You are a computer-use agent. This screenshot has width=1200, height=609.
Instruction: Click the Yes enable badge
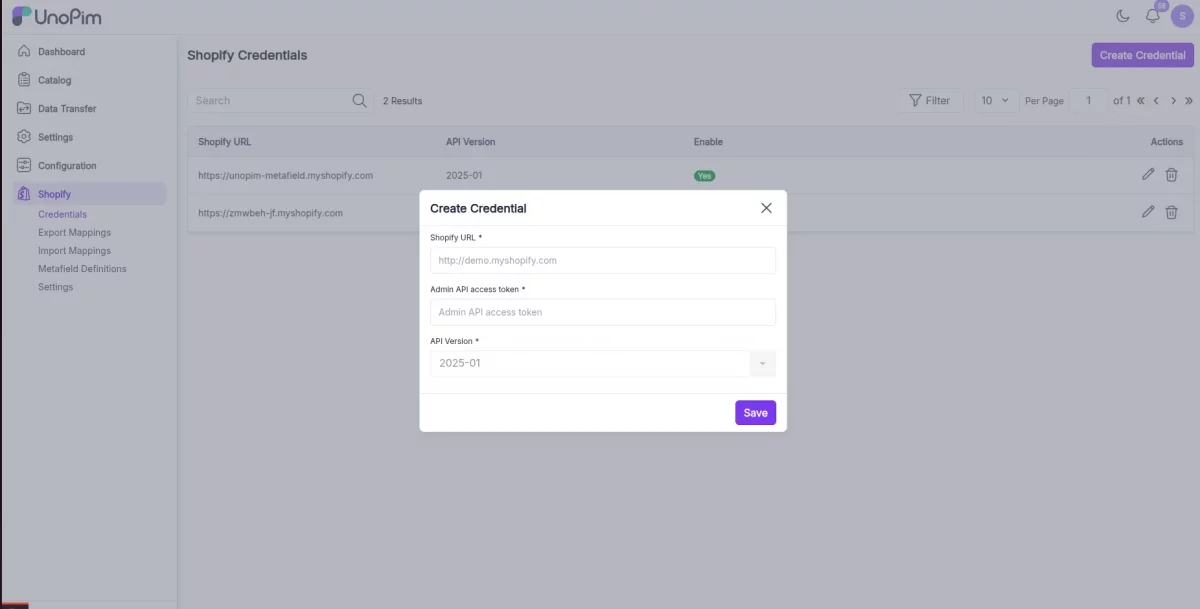(705, 175)
